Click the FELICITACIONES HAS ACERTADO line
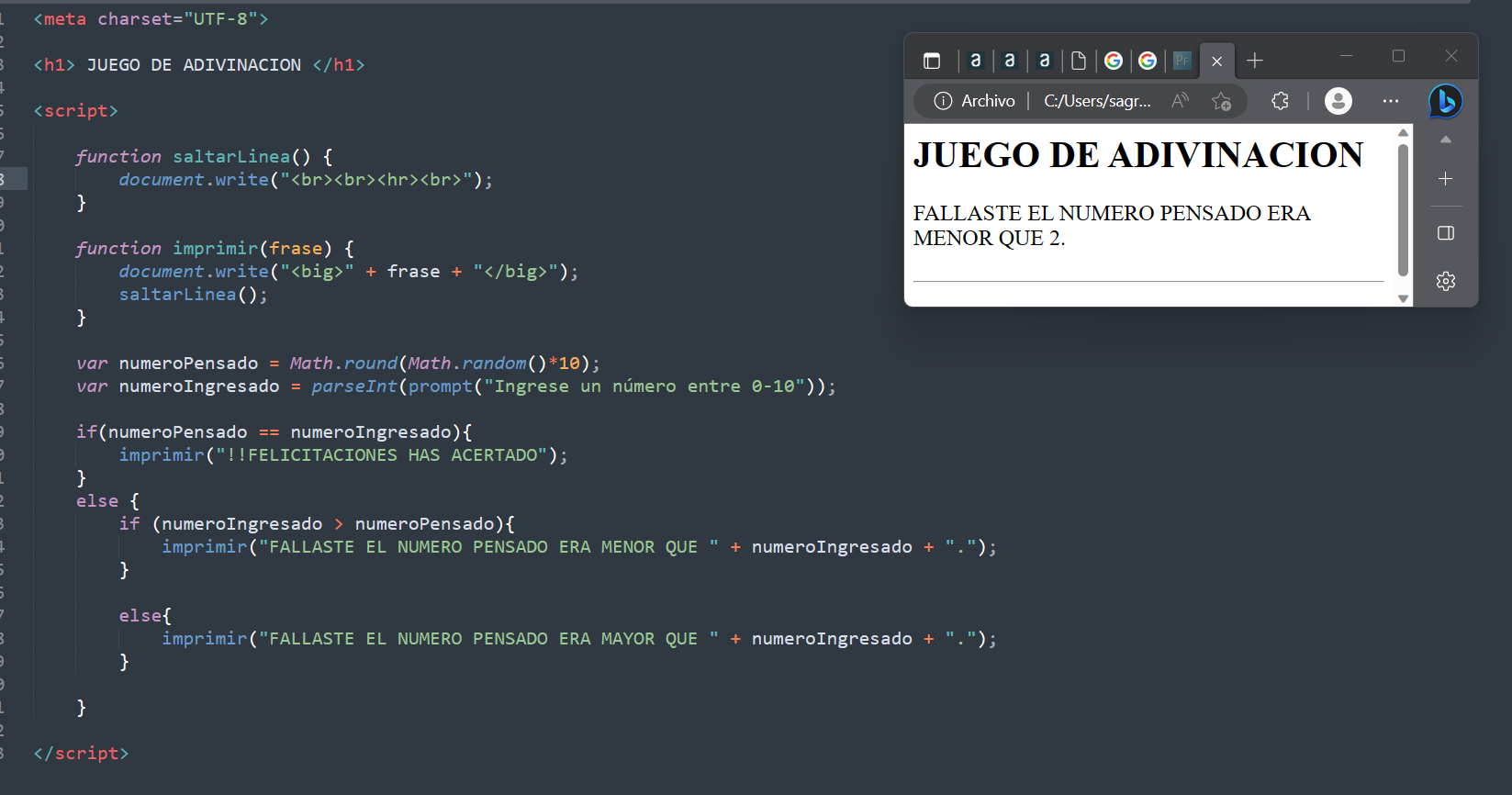The height and width of the screenshot is (795, 1512). click(343, 455)
